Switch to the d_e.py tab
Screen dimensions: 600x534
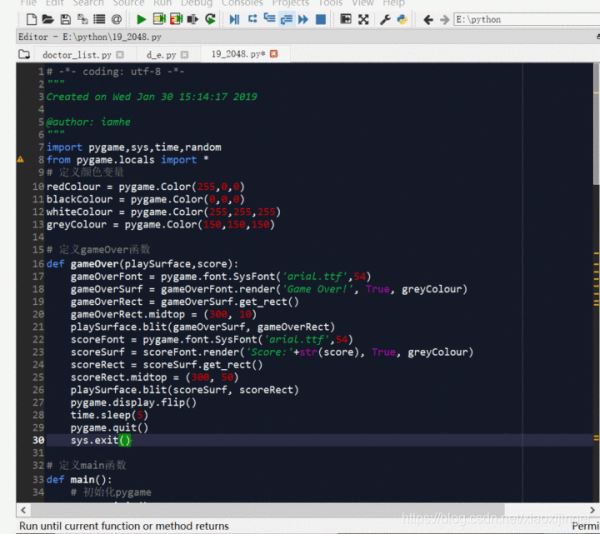point(161,54)
